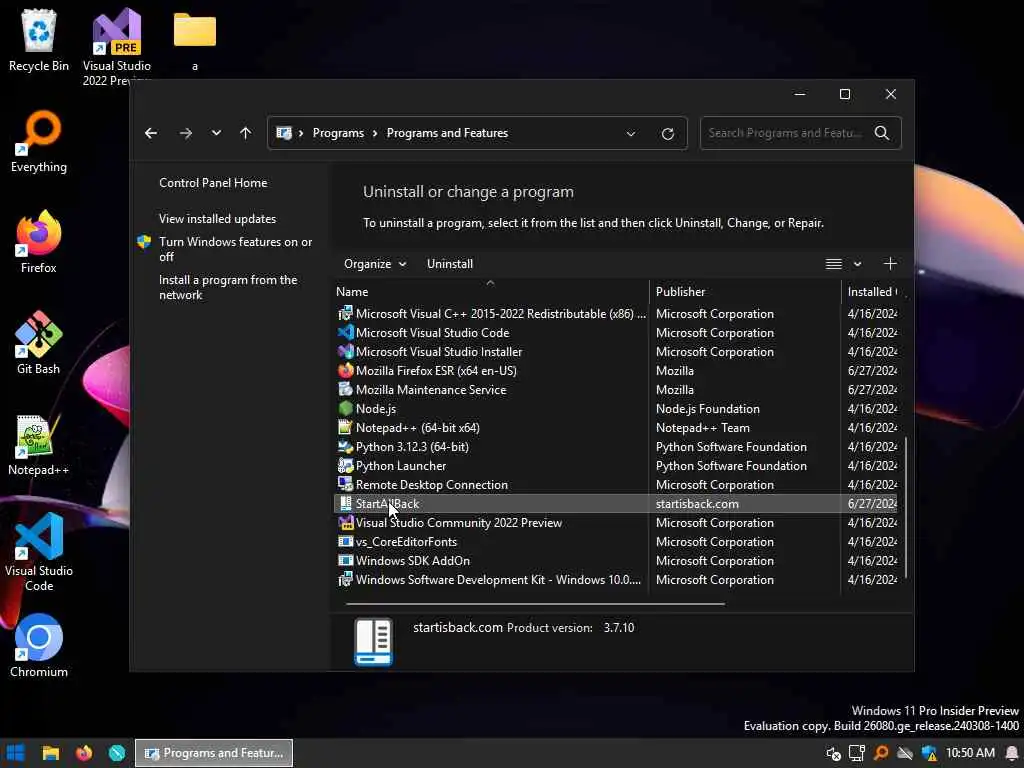Launch Firefox from the taskbar
1024x768 pixels.
[84, 753]
